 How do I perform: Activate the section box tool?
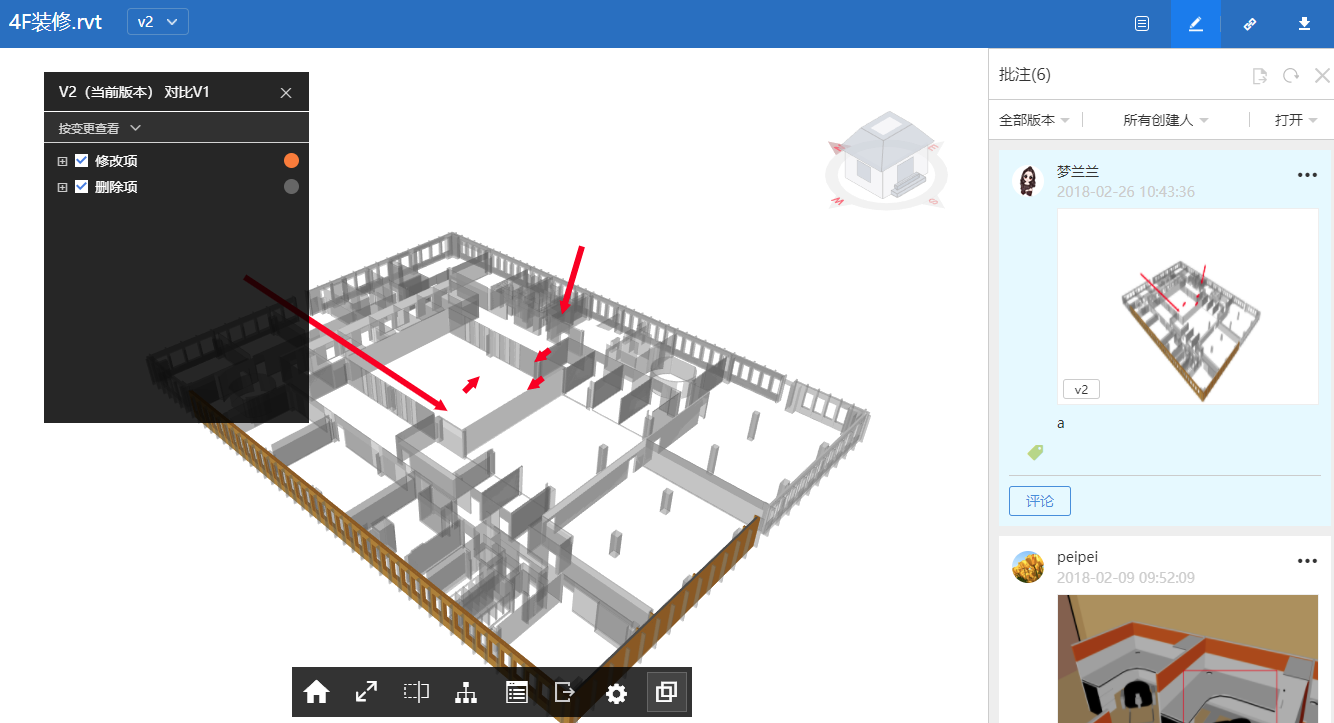point(416,692)
